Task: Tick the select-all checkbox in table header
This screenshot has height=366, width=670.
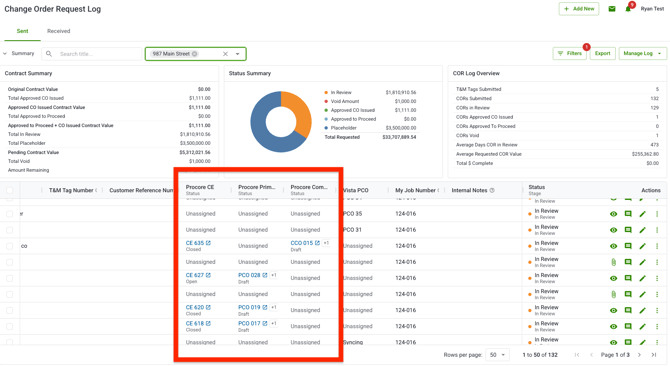Action: tap(9, 190)
